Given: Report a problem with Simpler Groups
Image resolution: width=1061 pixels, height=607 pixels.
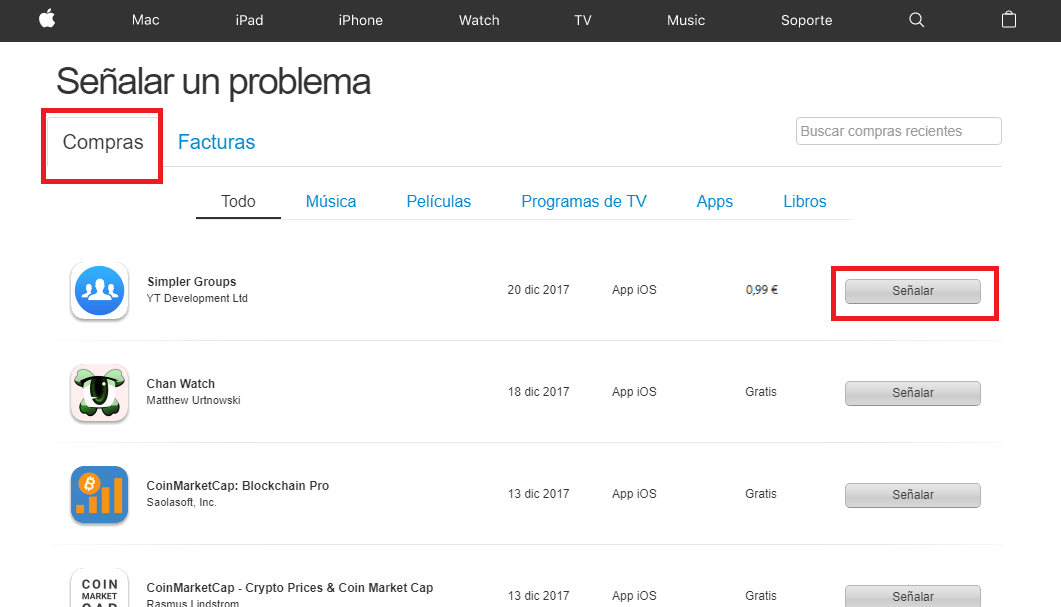Looking at the screenshot, I should (x=913, y=291).
